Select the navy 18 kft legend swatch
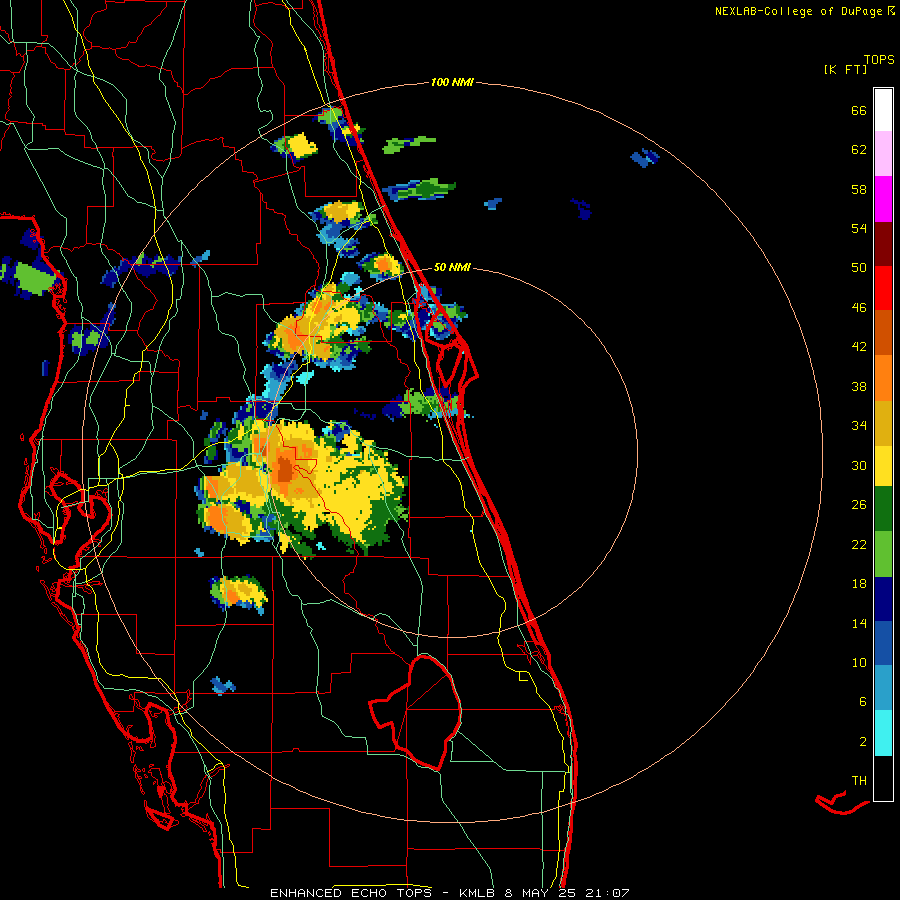 883,599
